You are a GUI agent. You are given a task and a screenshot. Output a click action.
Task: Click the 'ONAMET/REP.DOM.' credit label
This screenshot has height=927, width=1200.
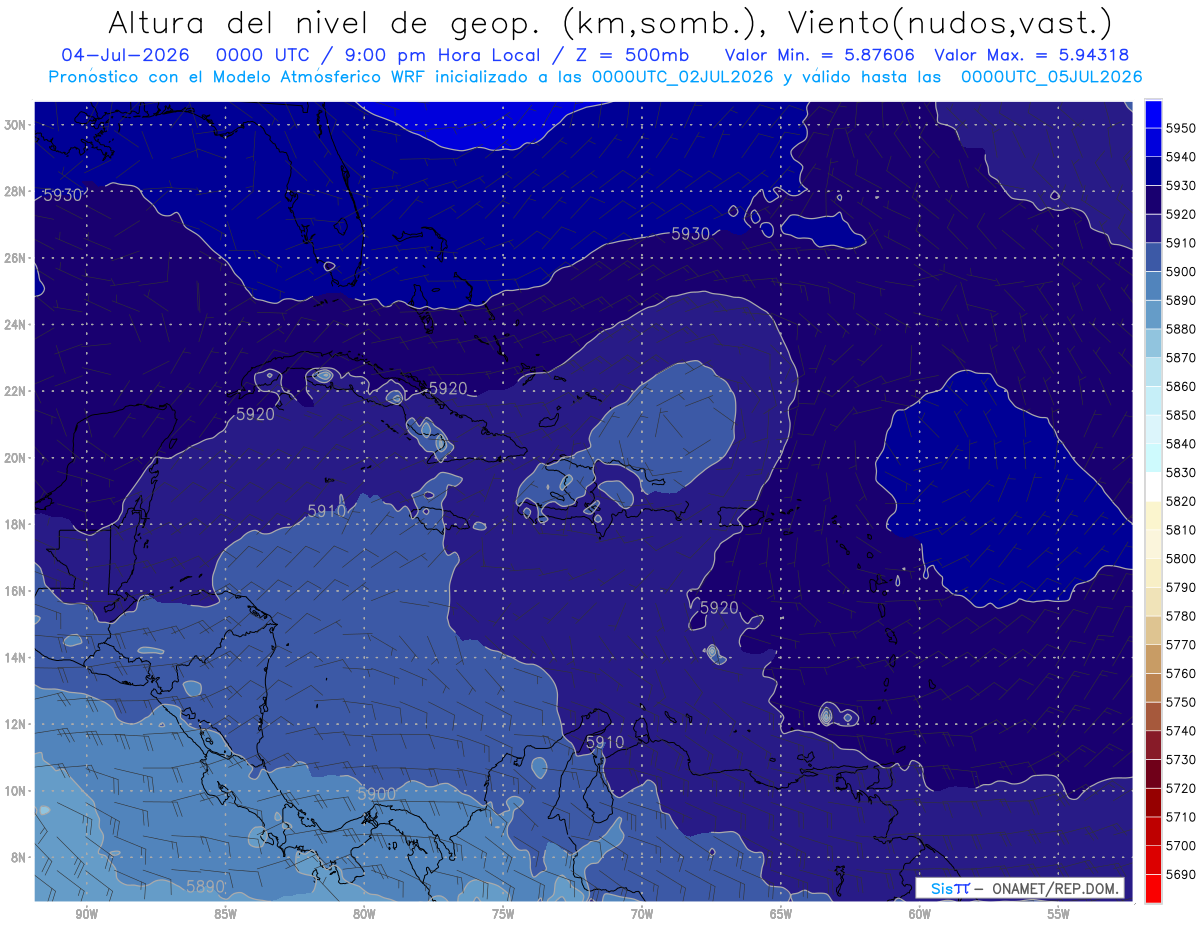pyautogui.click(x=1055, y=889)
